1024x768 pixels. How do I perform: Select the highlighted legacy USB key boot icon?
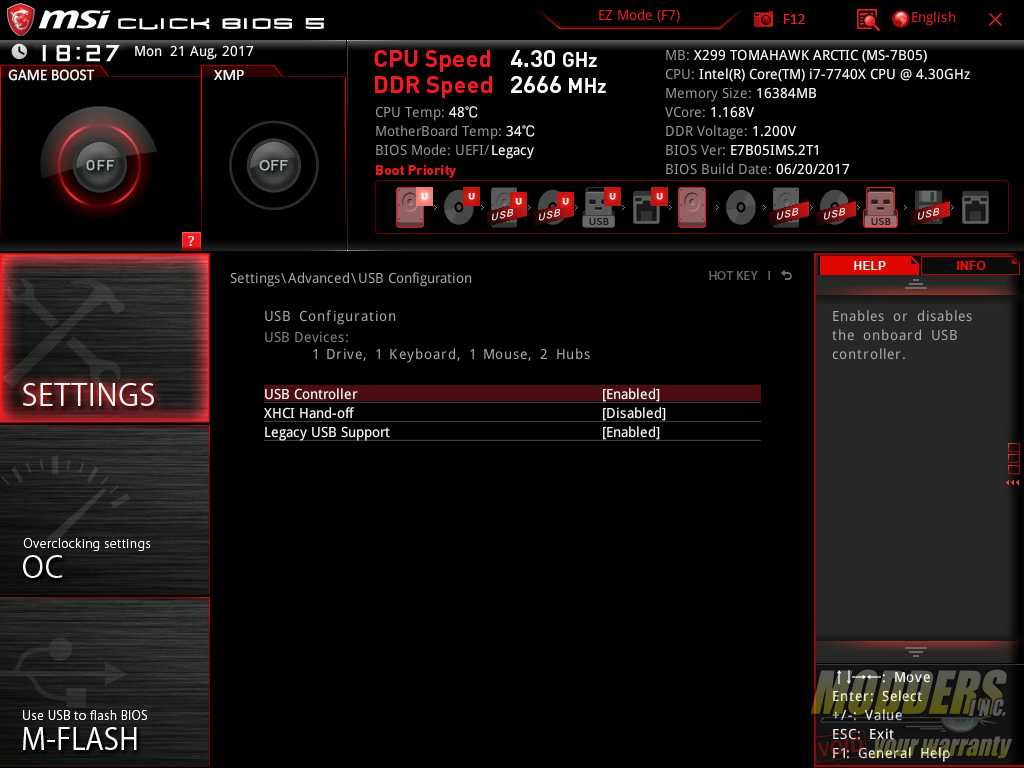pyautogui.click(x=880, y=208)
